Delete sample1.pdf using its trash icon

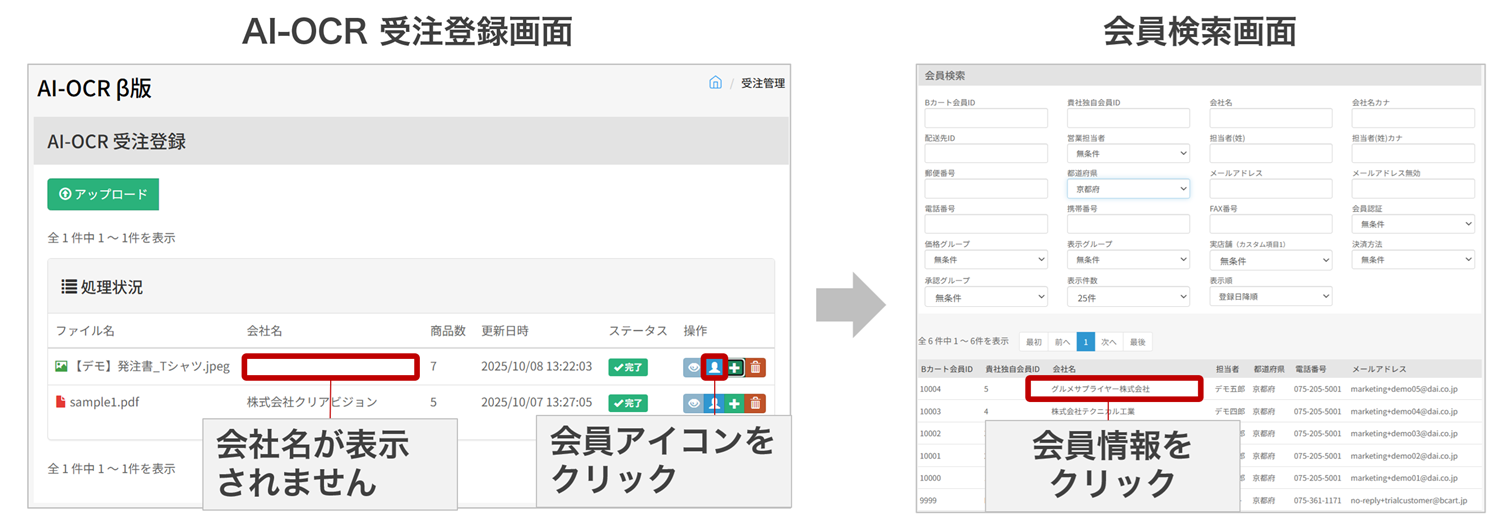pyautogui.click(x=755, y=403)
